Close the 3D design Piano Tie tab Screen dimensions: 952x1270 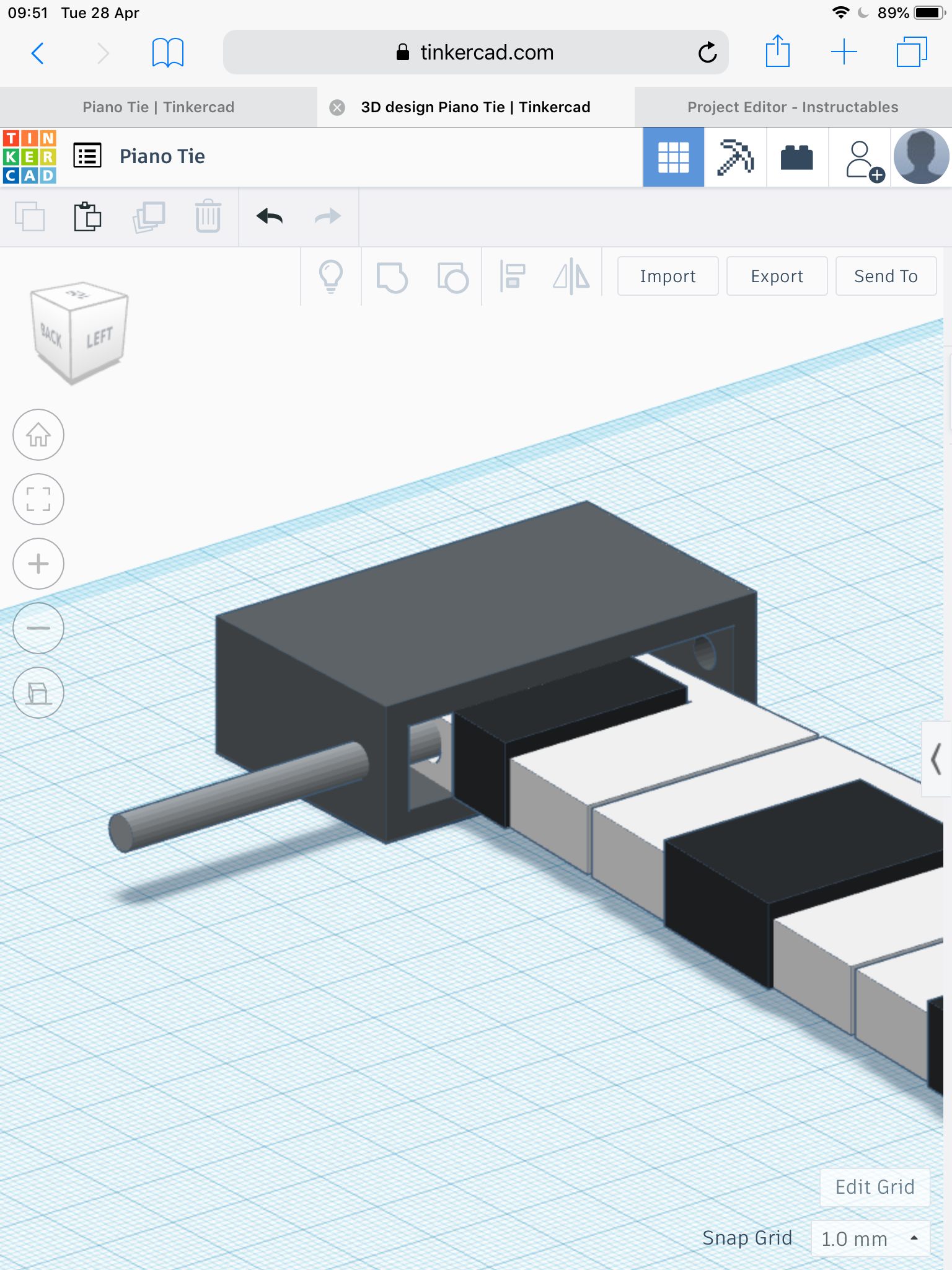click(x=337, y=107)
